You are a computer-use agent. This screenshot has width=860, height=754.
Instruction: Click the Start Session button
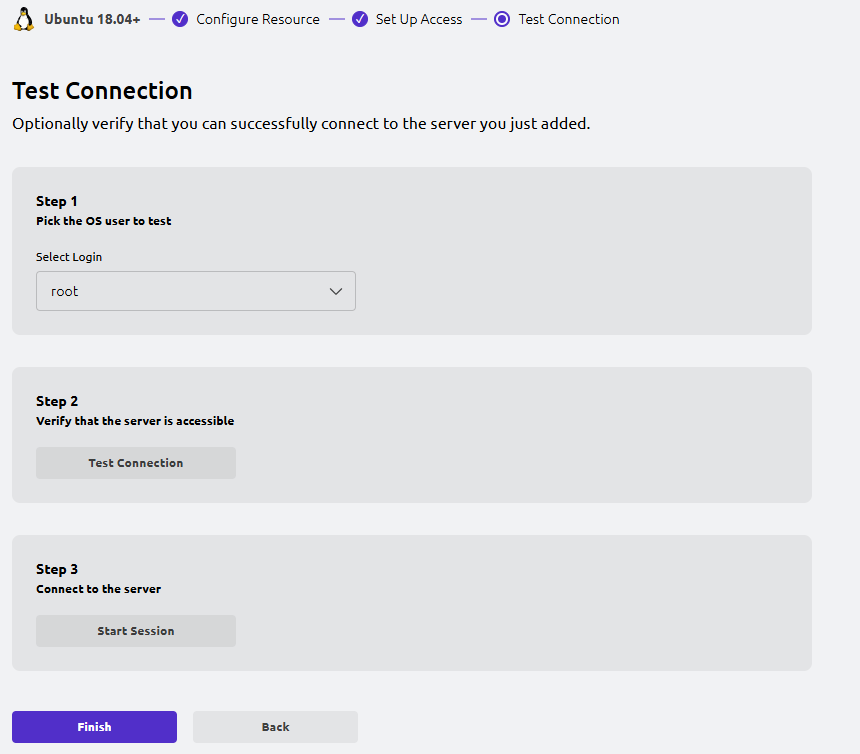(136, 631)
